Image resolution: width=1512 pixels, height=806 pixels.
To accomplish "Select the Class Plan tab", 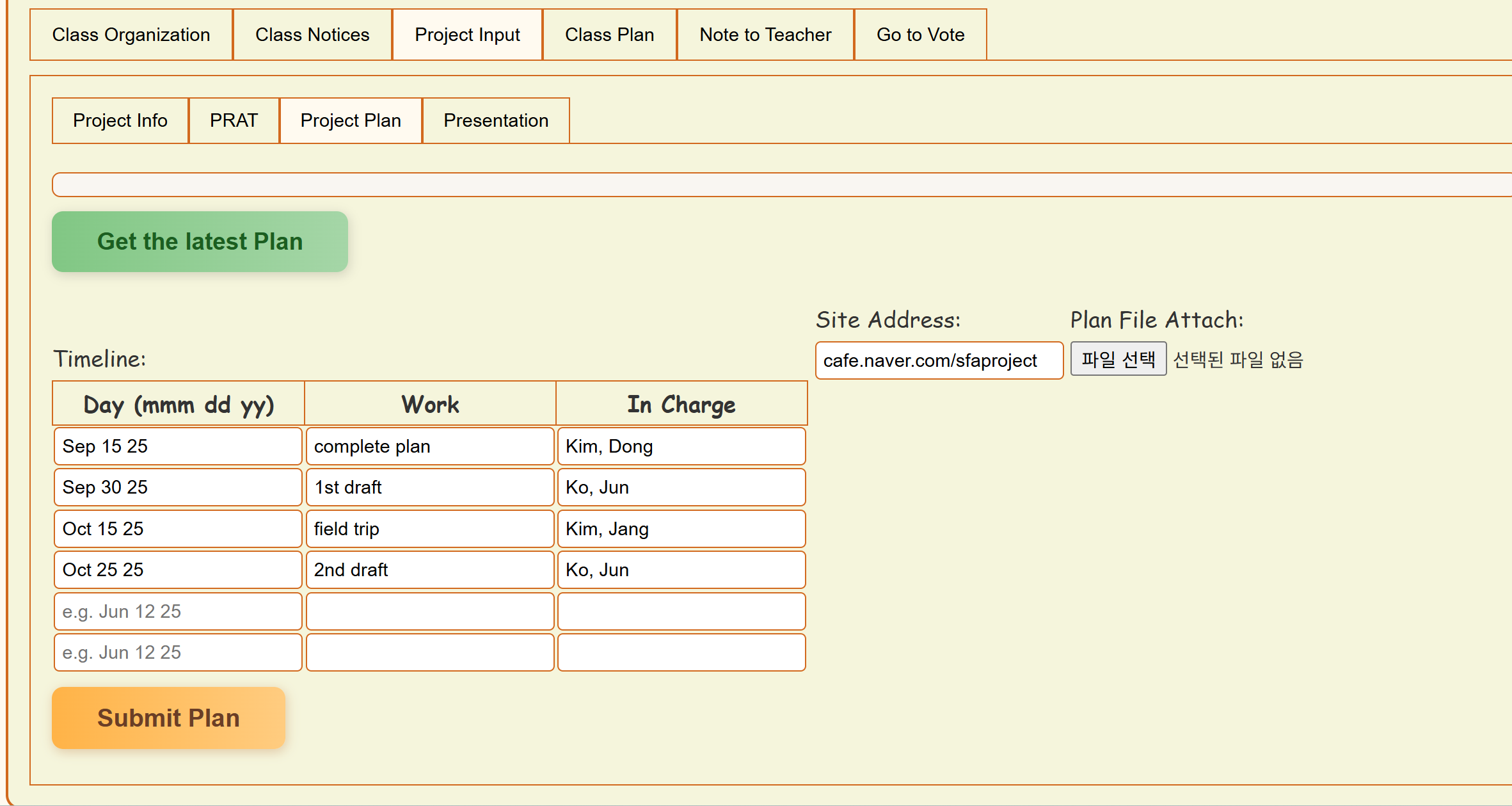I will click(609, 35).
